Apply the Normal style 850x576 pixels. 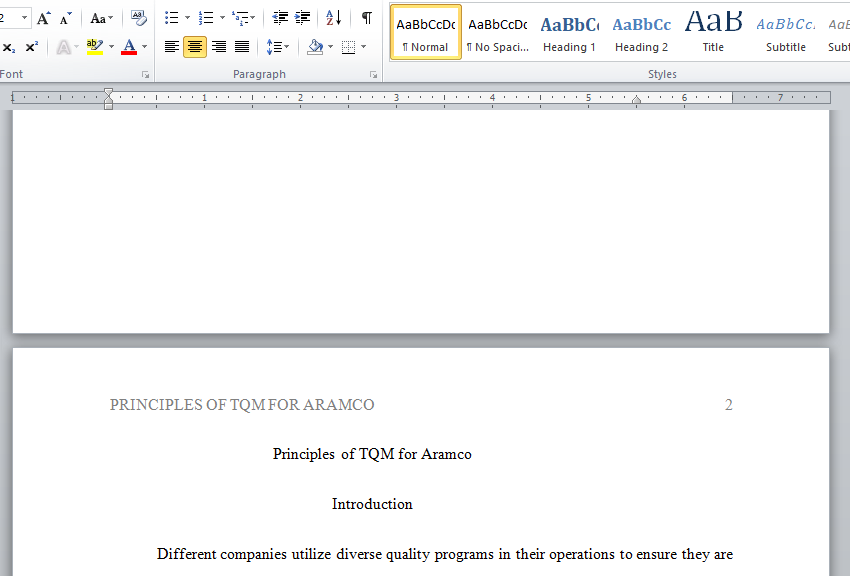426,32
